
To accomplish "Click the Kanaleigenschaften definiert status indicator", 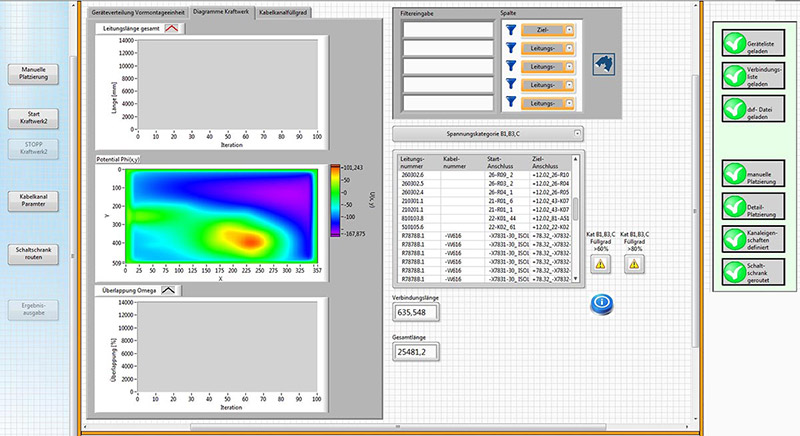I will [753, 239].
